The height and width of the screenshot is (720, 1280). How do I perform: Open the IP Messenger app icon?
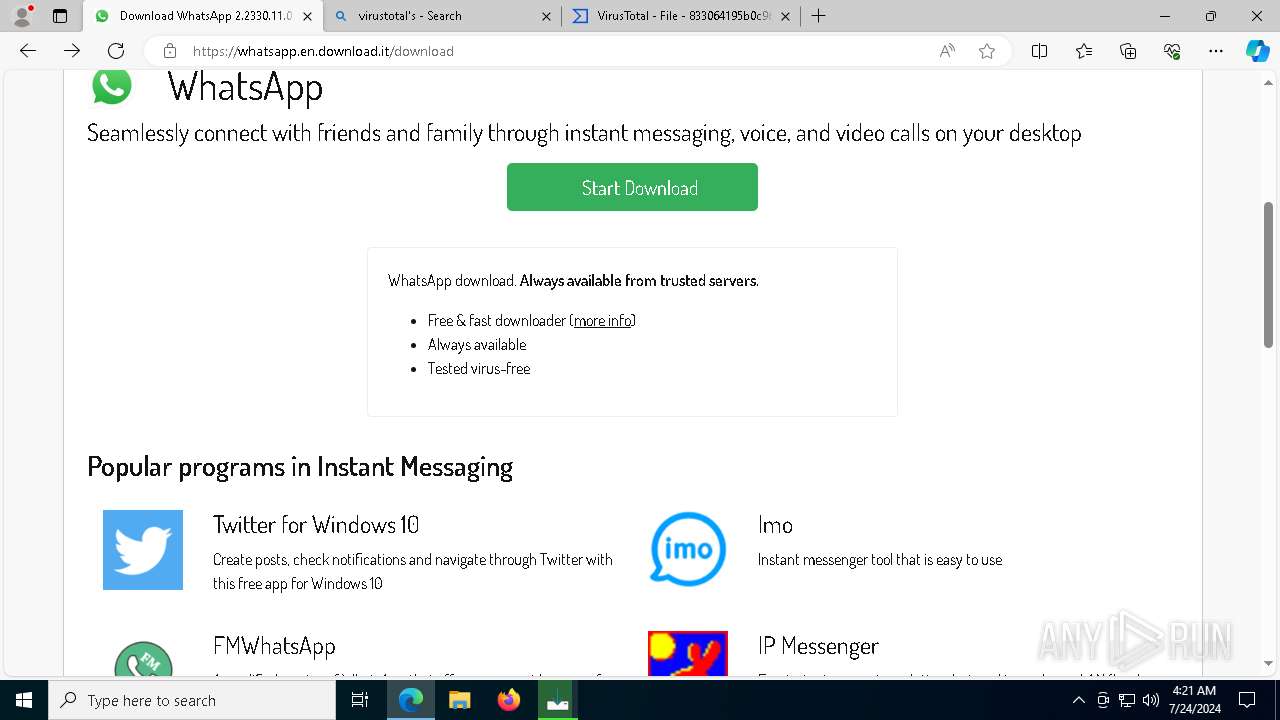pos(688,654)
